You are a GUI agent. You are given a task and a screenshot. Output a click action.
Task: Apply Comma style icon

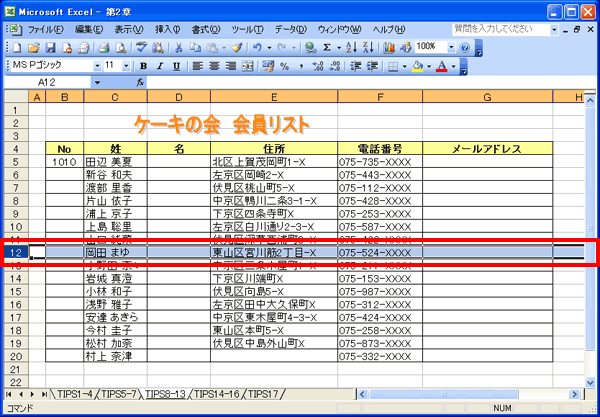301,67
